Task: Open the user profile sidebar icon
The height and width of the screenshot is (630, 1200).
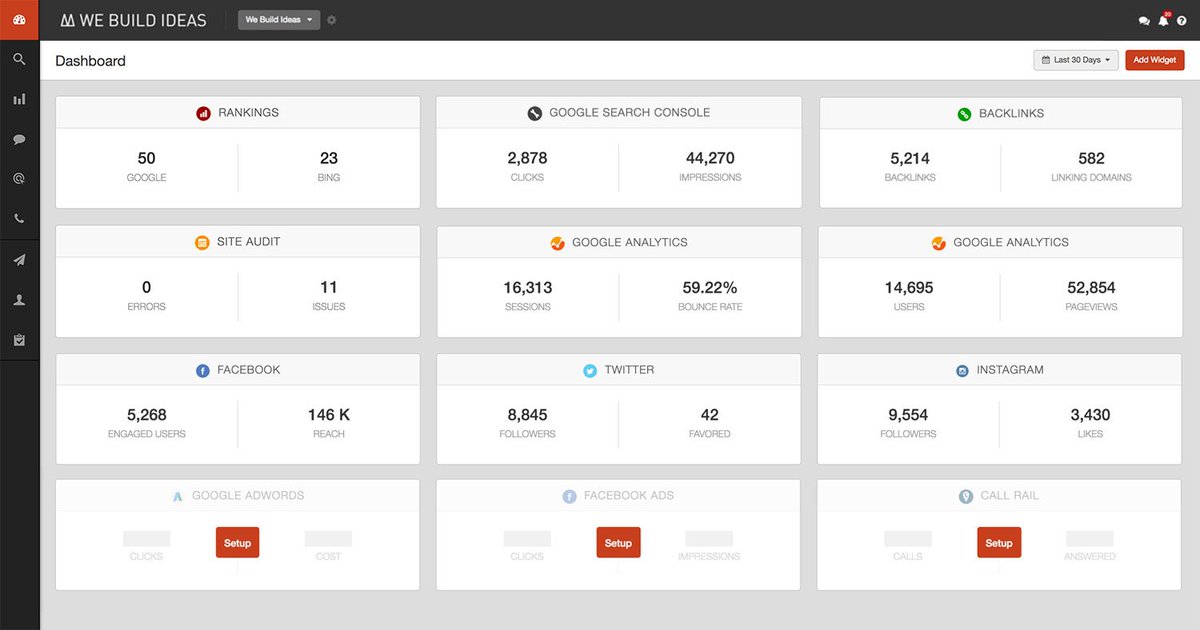Action: coord(19,300)
